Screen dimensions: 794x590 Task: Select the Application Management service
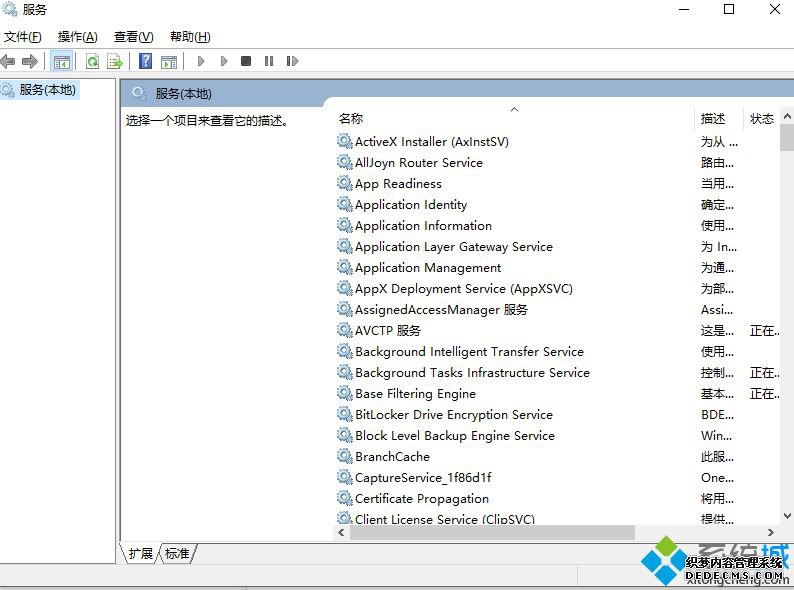428,268
